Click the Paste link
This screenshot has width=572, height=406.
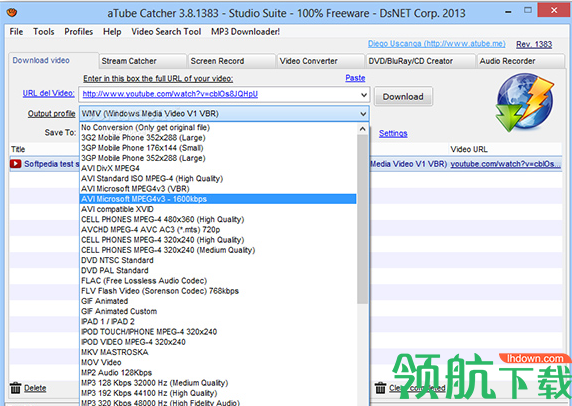355,78
